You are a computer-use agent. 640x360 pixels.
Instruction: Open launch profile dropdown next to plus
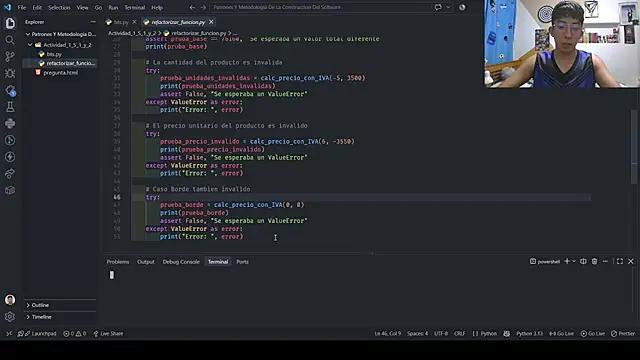(574, 262)
